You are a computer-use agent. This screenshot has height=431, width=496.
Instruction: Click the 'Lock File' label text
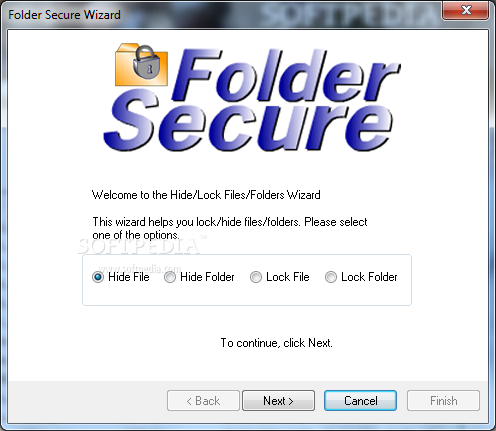288,277
